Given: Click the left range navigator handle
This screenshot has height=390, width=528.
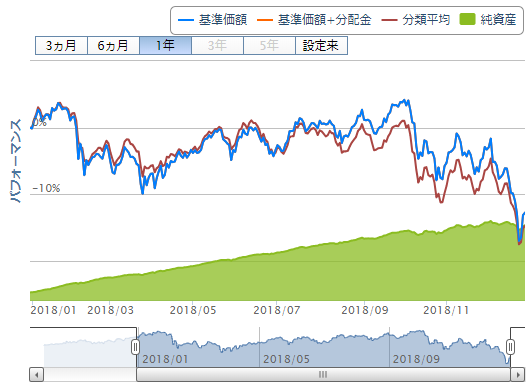Looking at the screenshot, I should [135, 347].
